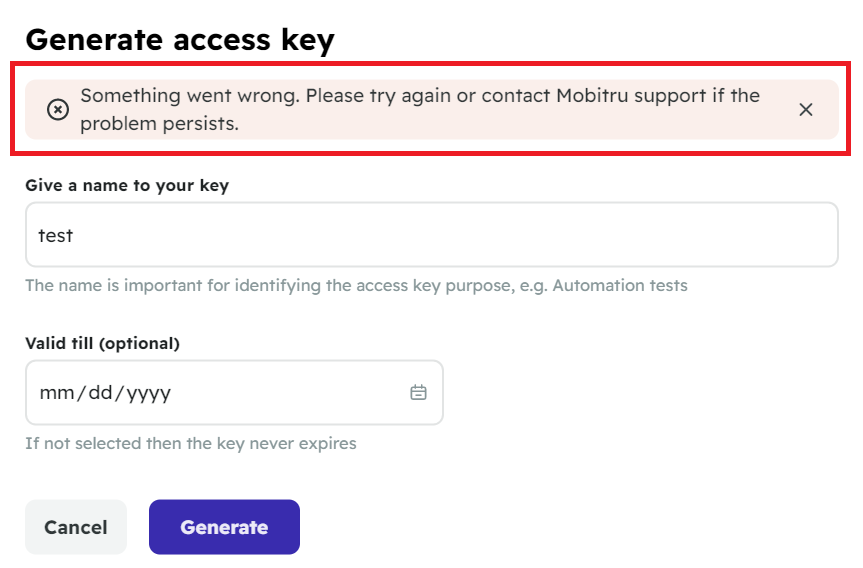863x568 pixels.
Task: Click the 'Generate access key' heading
Action: tap(180, 40)
